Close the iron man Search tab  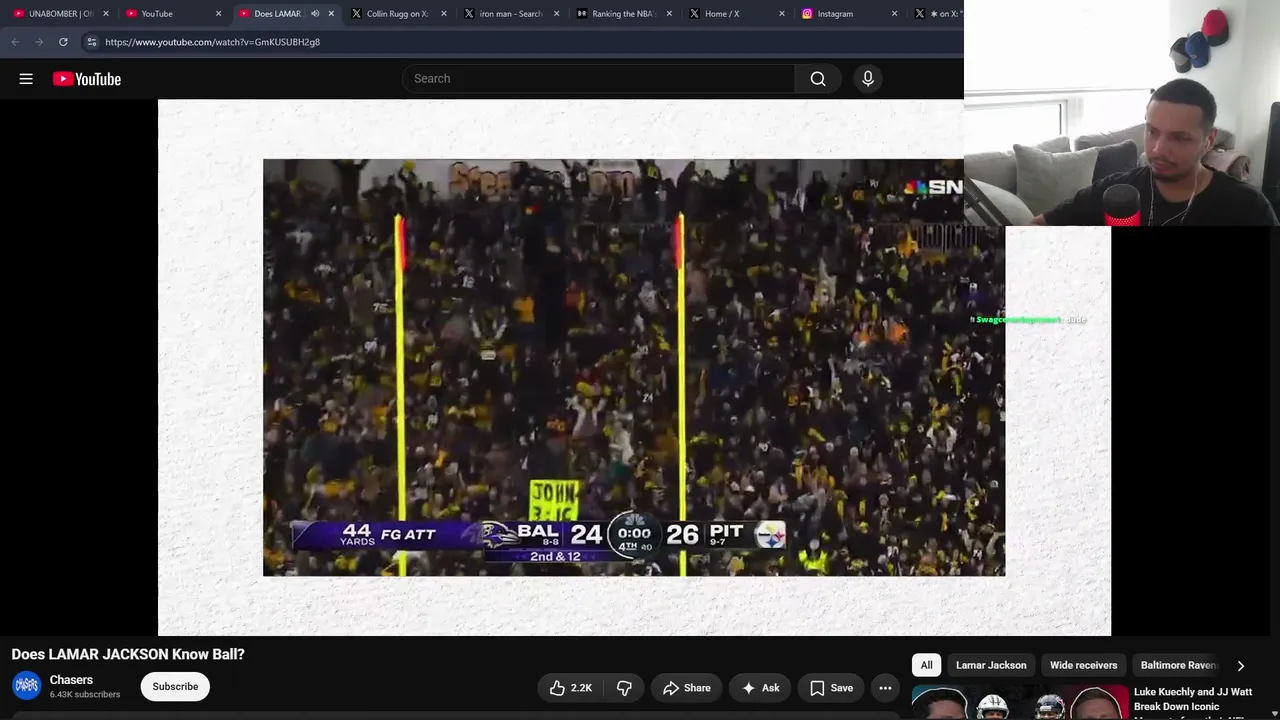coord(557,14)
